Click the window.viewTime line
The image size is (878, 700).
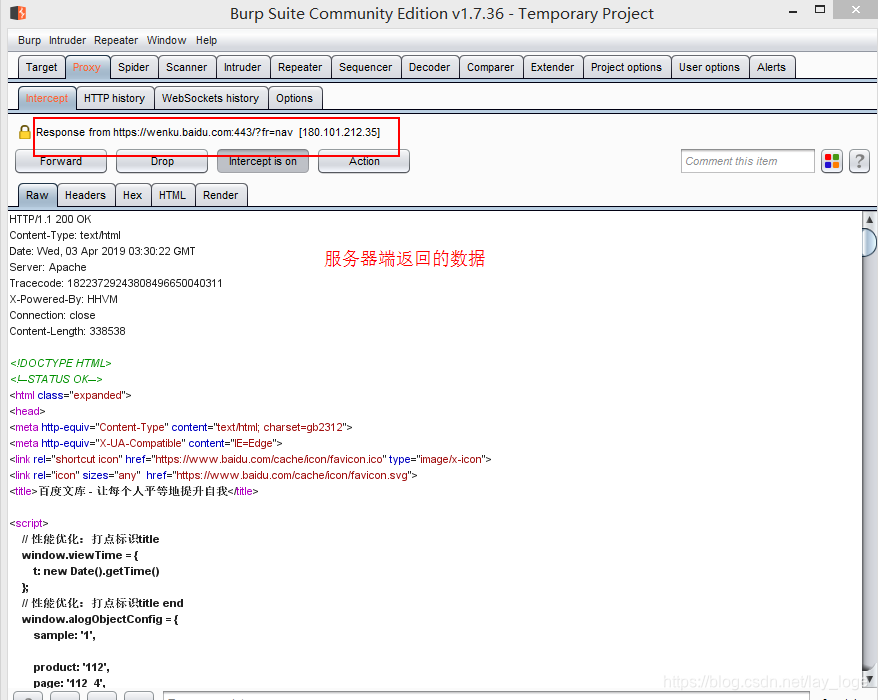pos(80,555)
